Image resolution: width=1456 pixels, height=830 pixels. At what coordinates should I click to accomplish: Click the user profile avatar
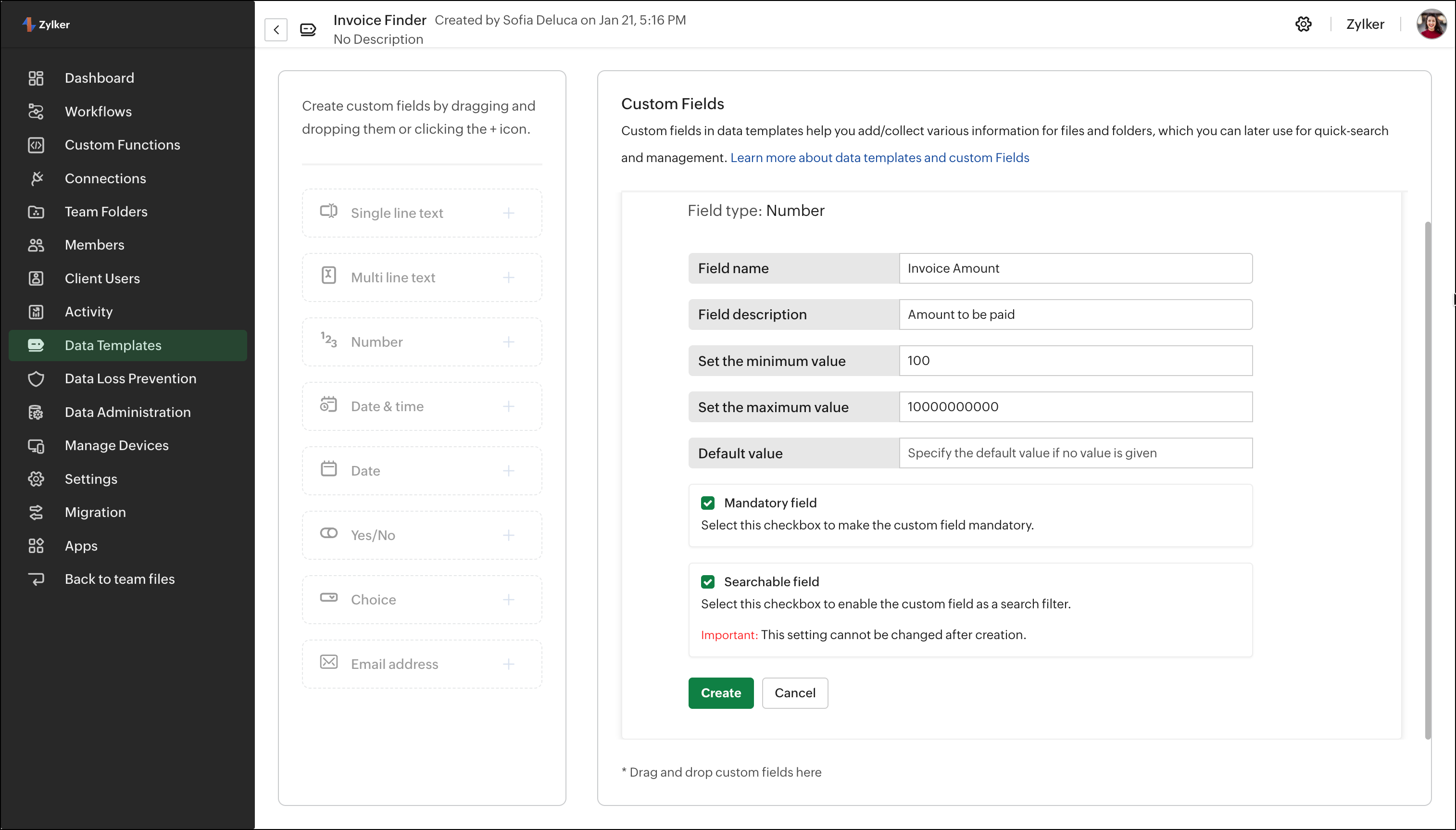pos(1431,24)
